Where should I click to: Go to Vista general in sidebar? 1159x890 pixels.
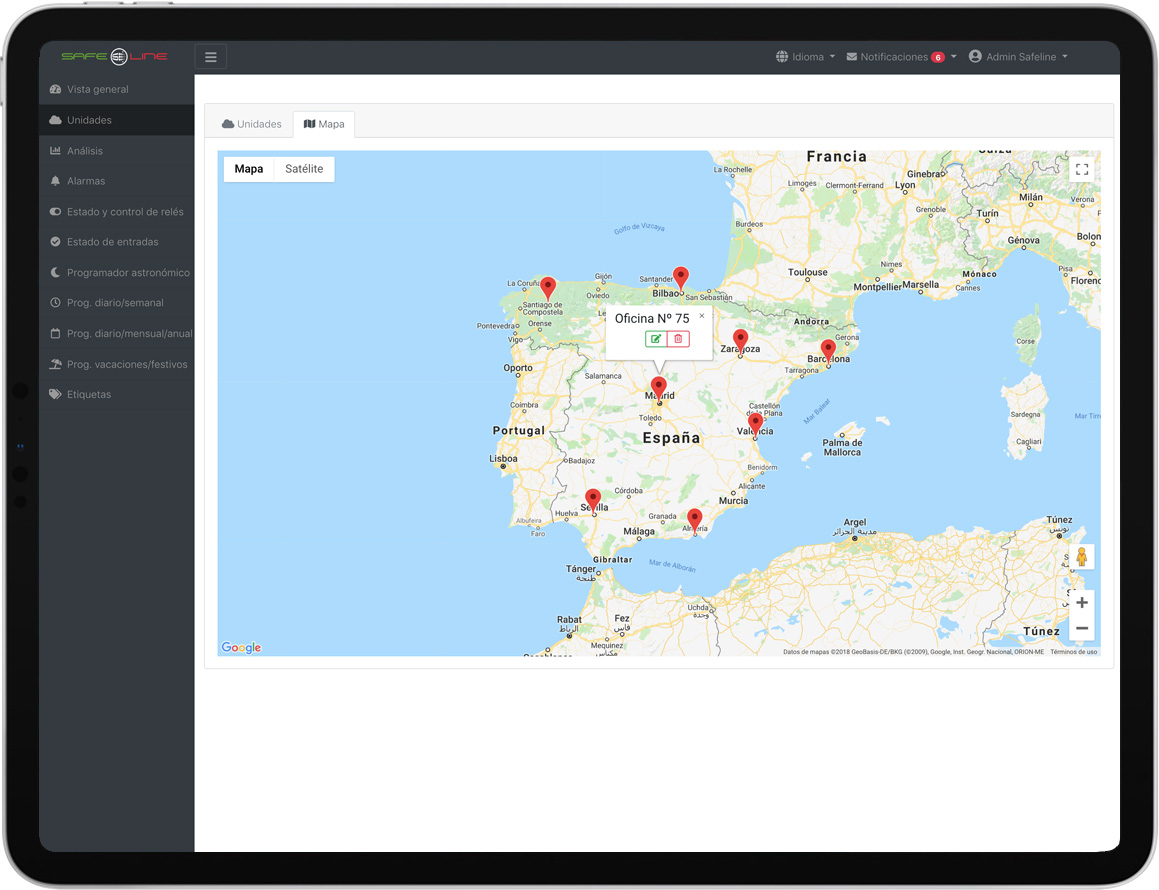point(117,89)
